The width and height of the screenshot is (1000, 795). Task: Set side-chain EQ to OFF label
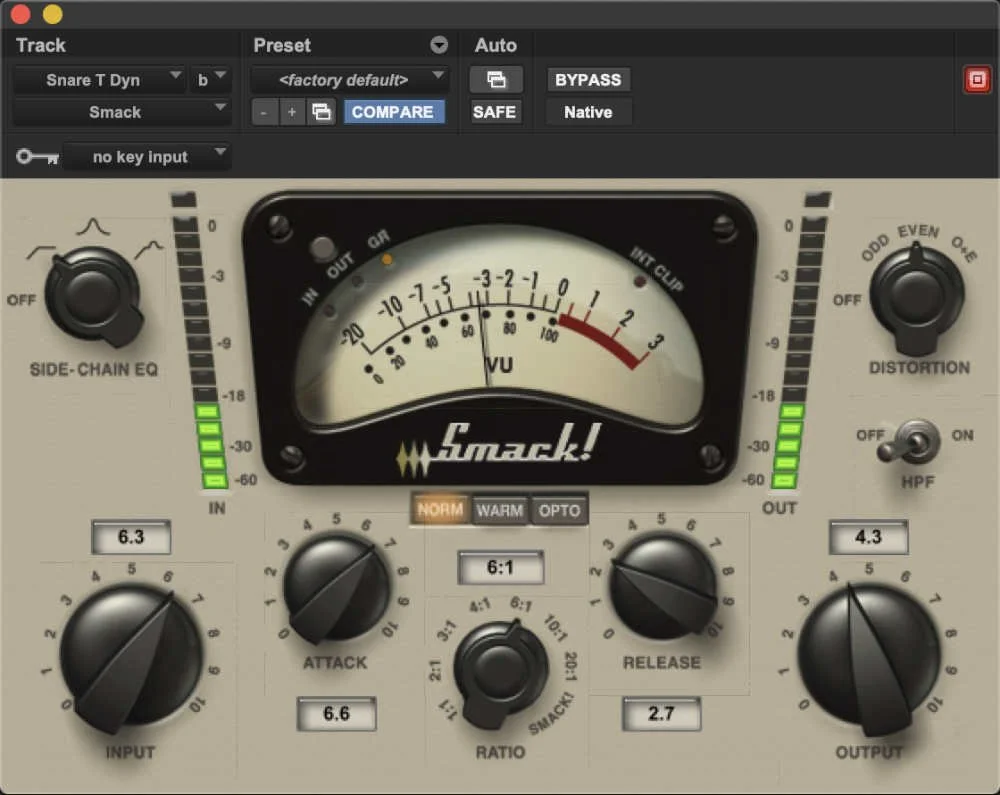point(22,300)
